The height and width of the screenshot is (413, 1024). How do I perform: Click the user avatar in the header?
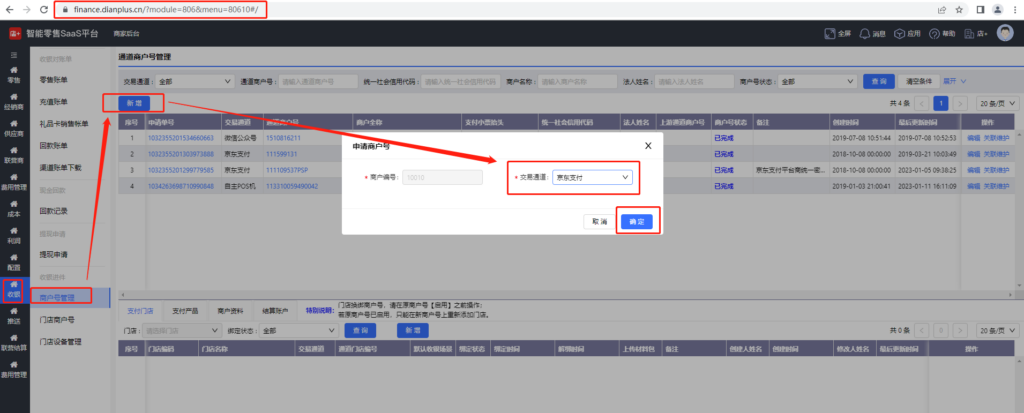pos(1005,33)
